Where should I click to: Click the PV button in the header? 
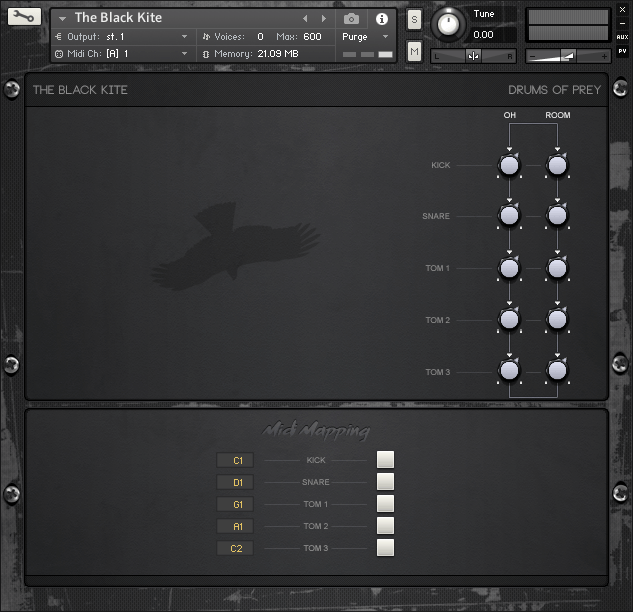(622, 51)
